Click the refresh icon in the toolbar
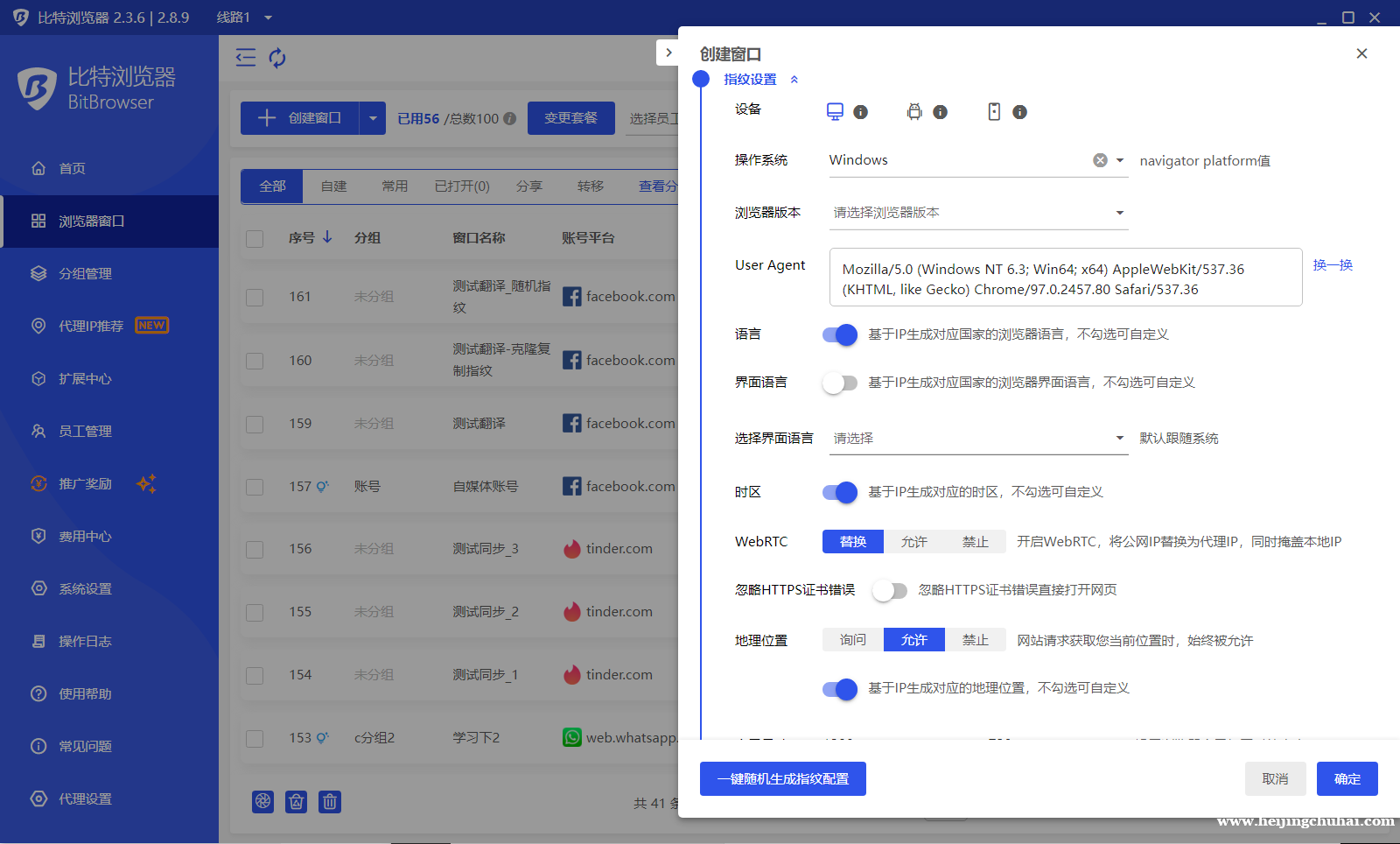1400x844 pixels. pyautogui.click(x=277, y=58)
